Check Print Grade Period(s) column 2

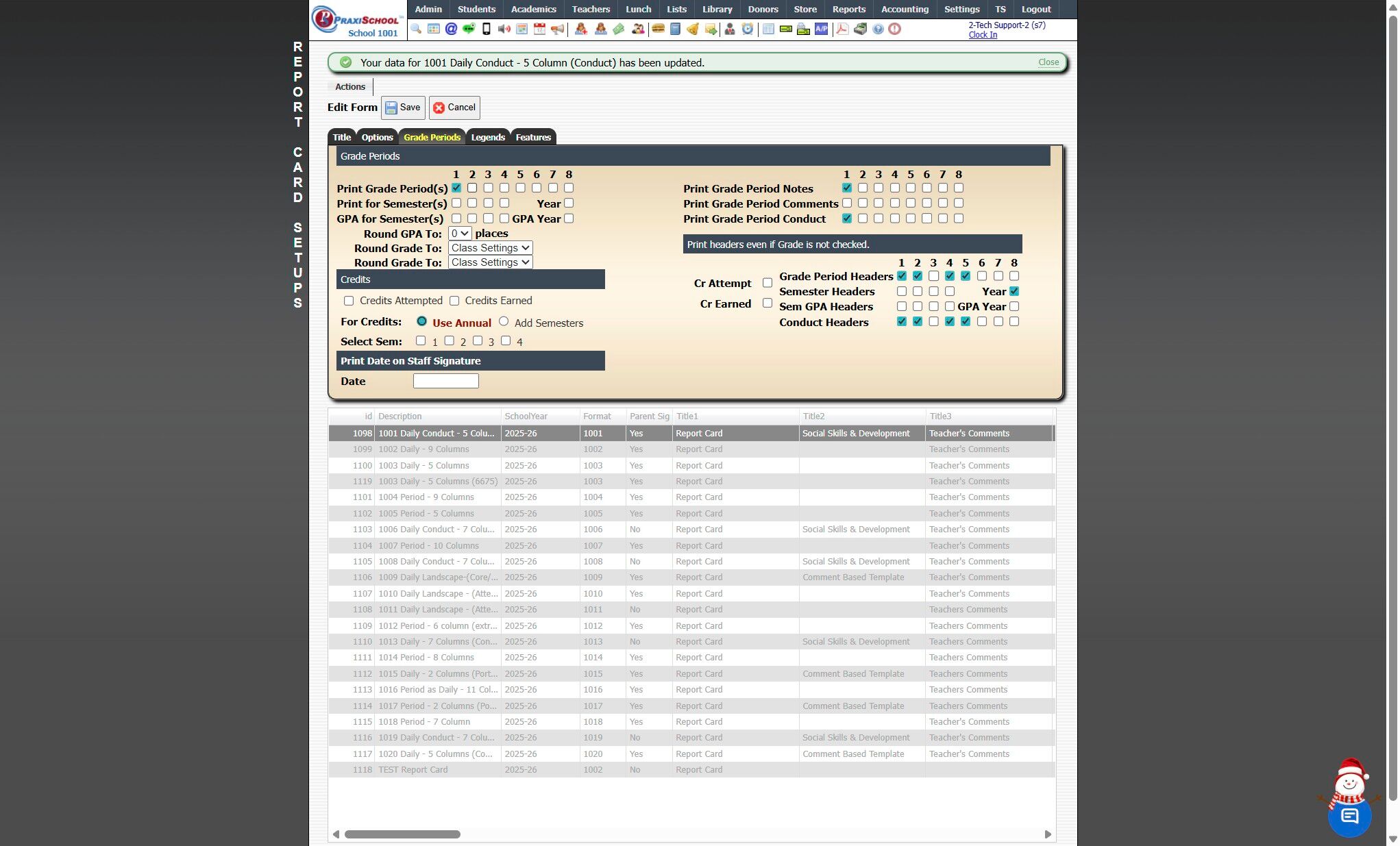tap(472, 188)
